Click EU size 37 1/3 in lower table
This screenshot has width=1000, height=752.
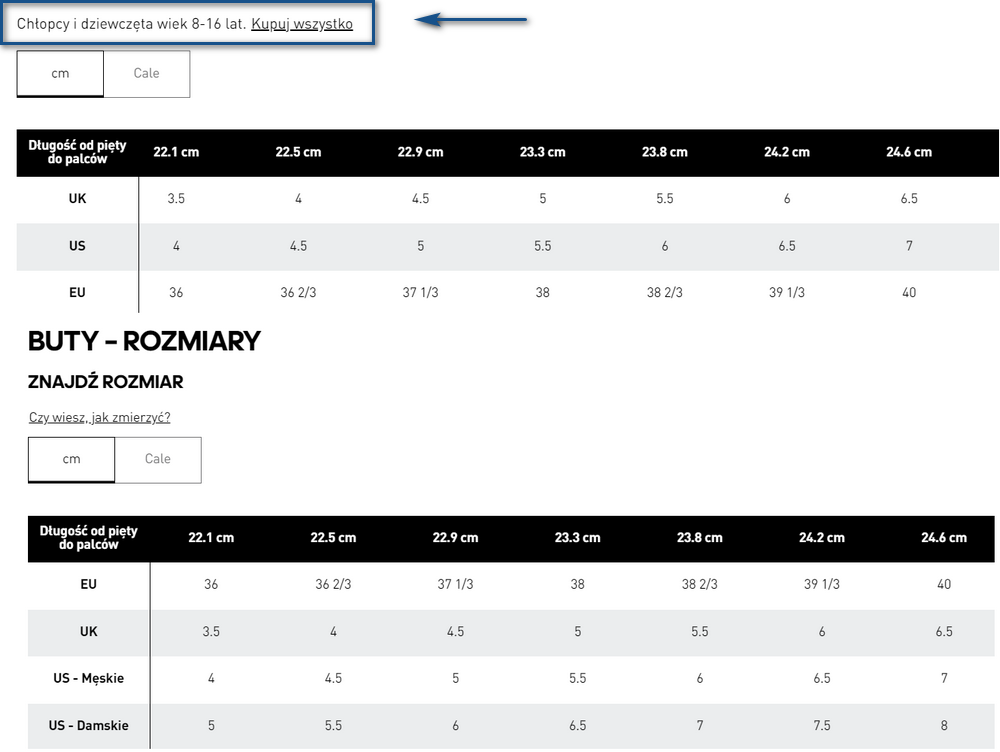point(455,584)
